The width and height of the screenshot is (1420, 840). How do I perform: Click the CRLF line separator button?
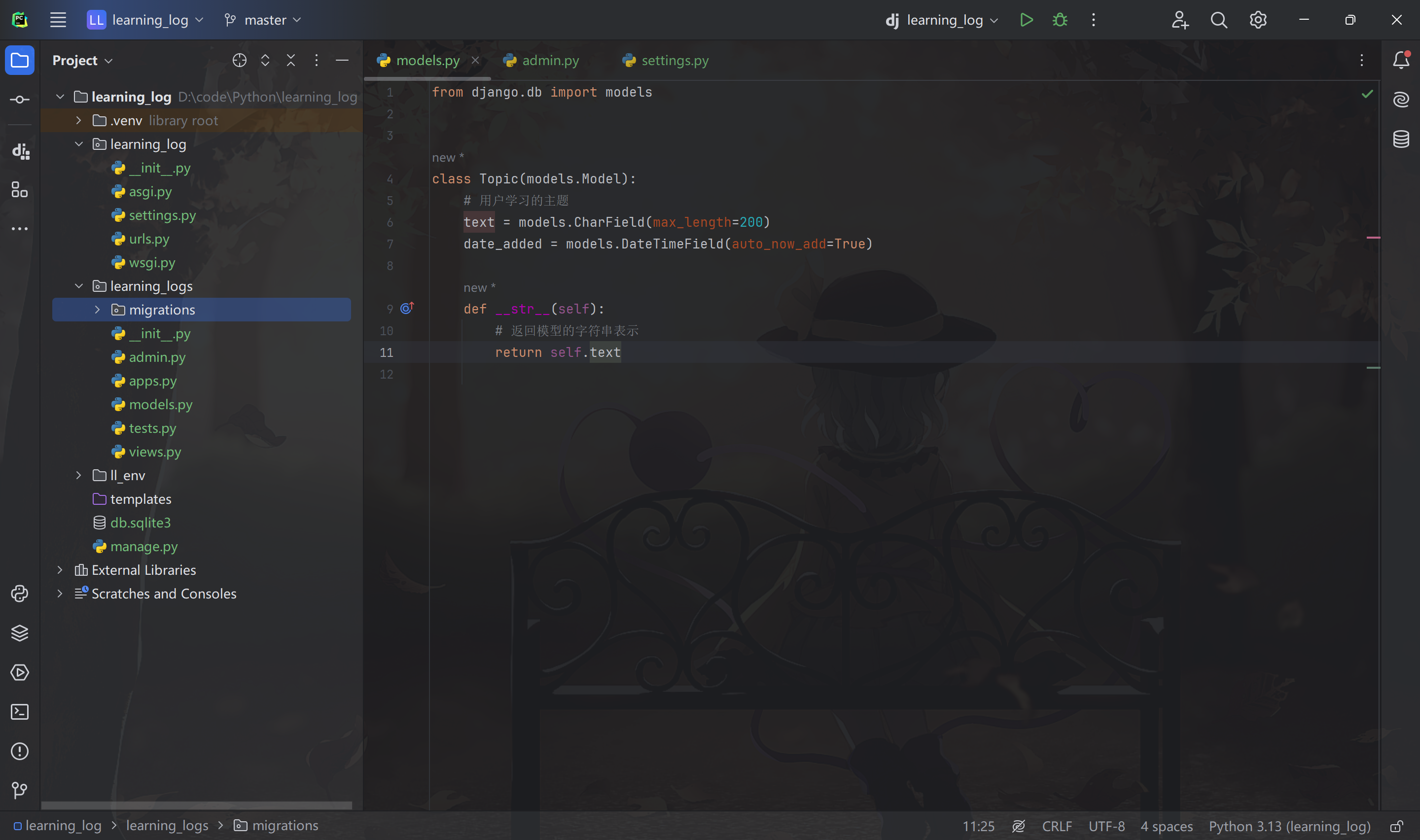click(x=1057, y=826)
